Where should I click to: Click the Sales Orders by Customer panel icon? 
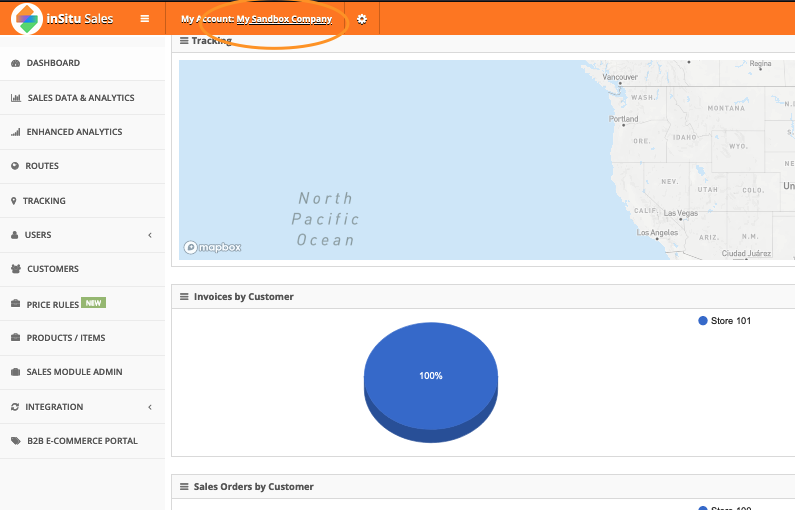(x=184, y=487)
